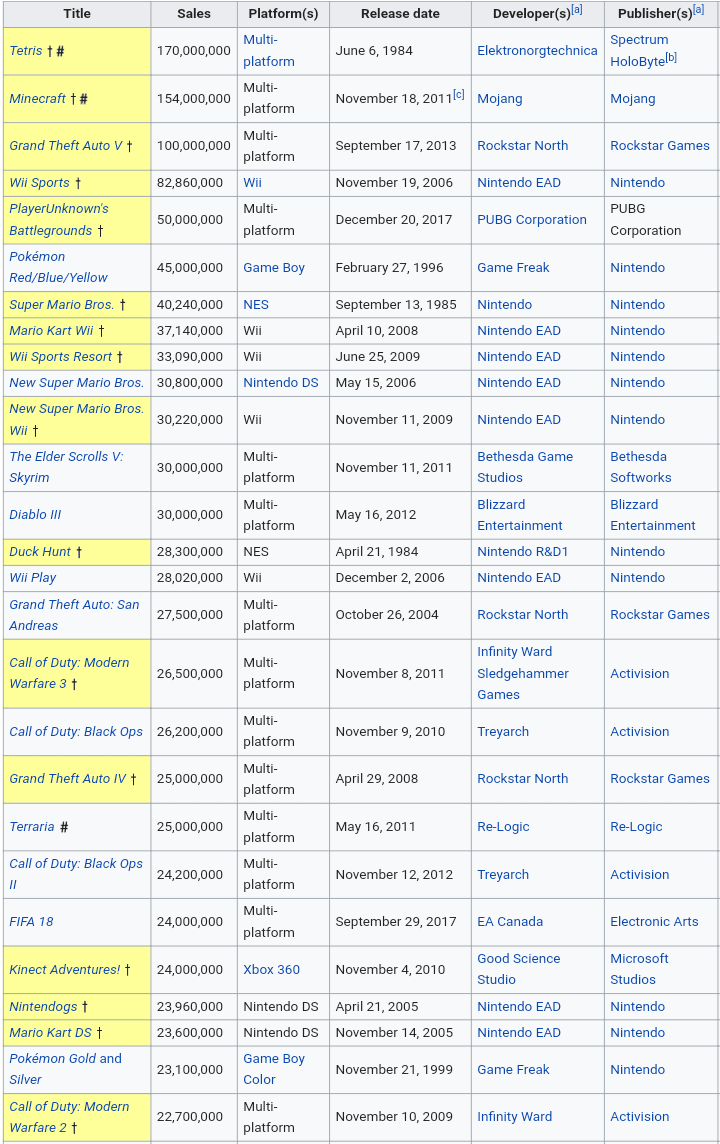Open Game Freak link in Pokémon Gold and Silver row

click(514, 1070)
